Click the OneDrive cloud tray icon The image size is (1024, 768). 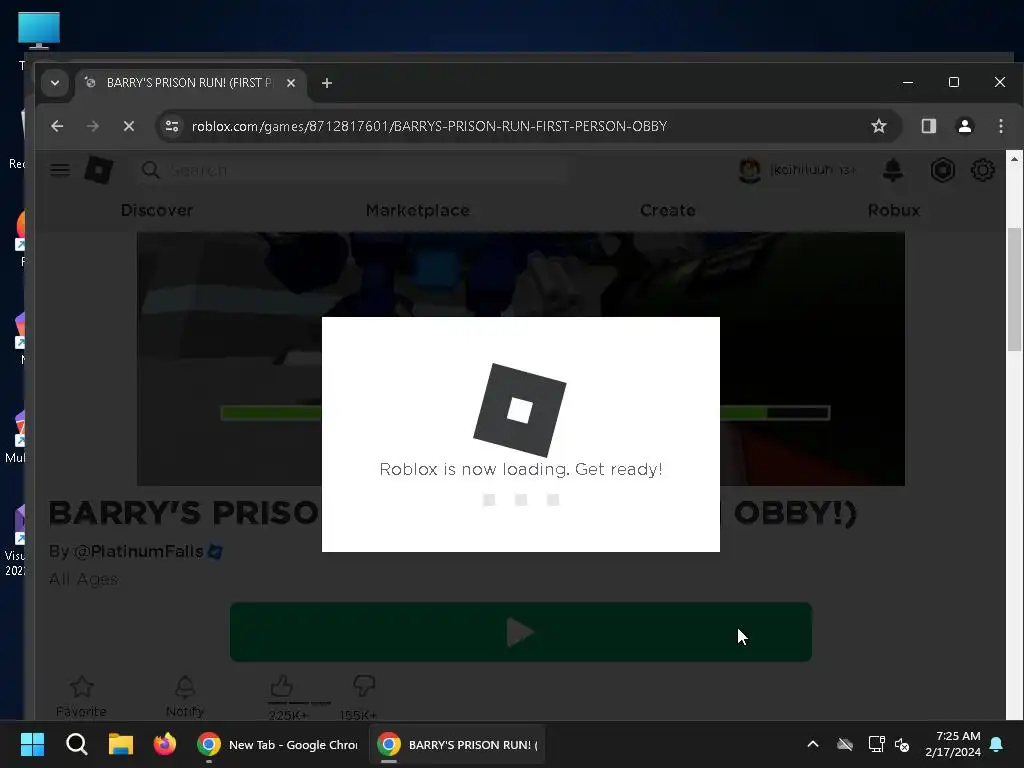pyautogui.click(x=845, y=744)
